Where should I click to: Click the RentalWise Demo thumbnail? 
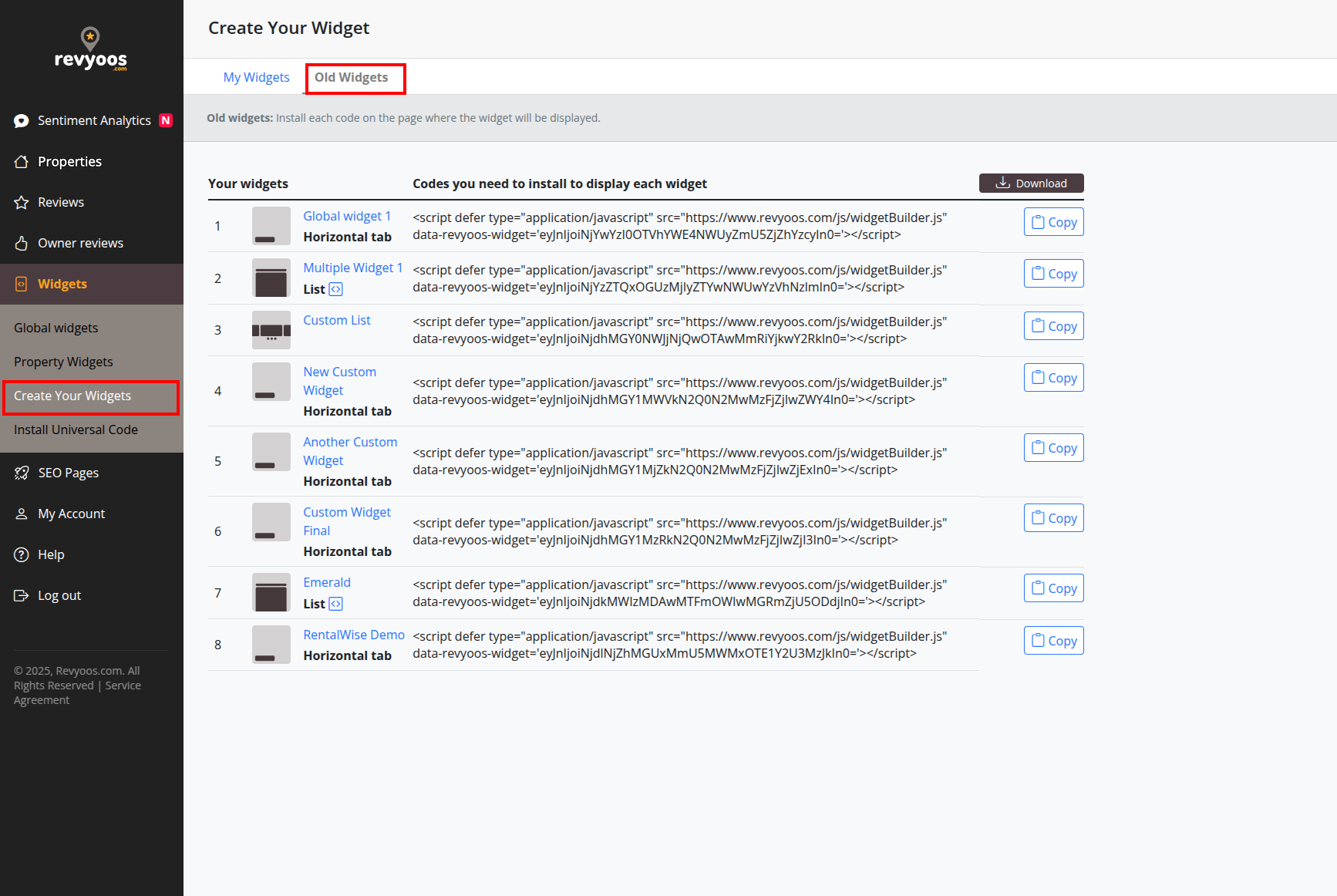[x=271, y=645]
